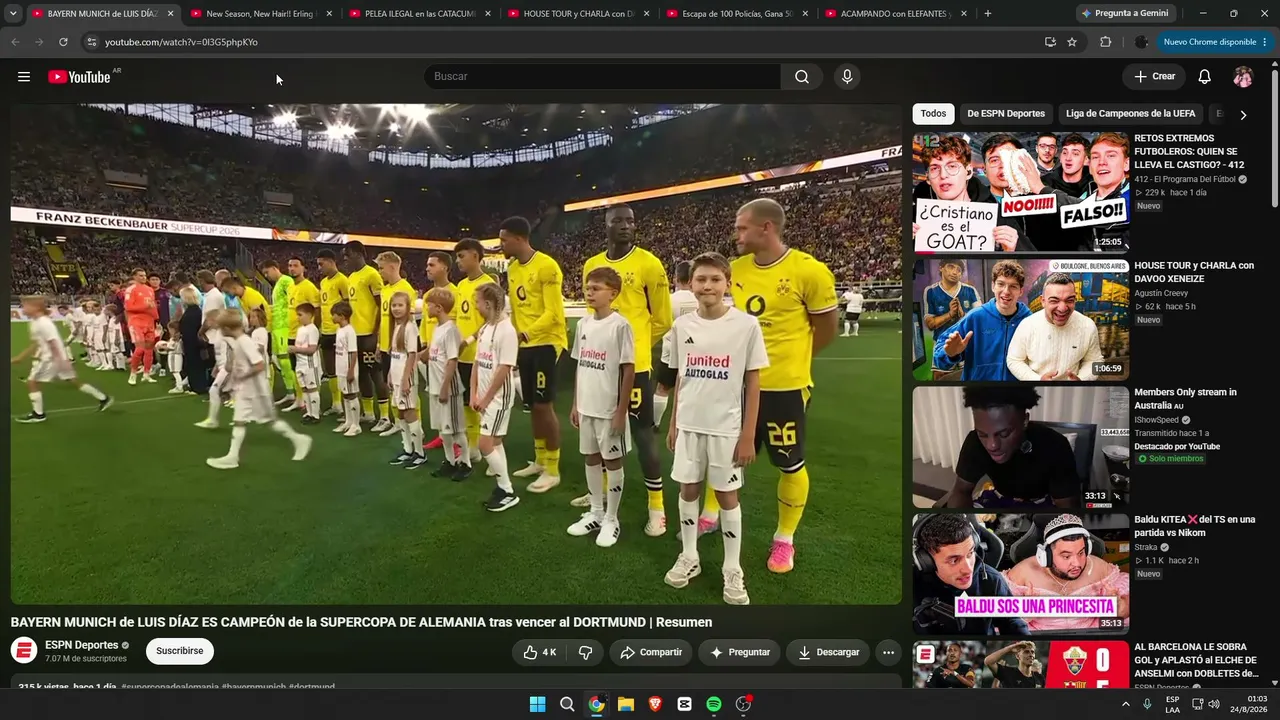This screenshot has height=720, width=1280.
Task: Start voice search with the microphone
Action: (847, 77)
